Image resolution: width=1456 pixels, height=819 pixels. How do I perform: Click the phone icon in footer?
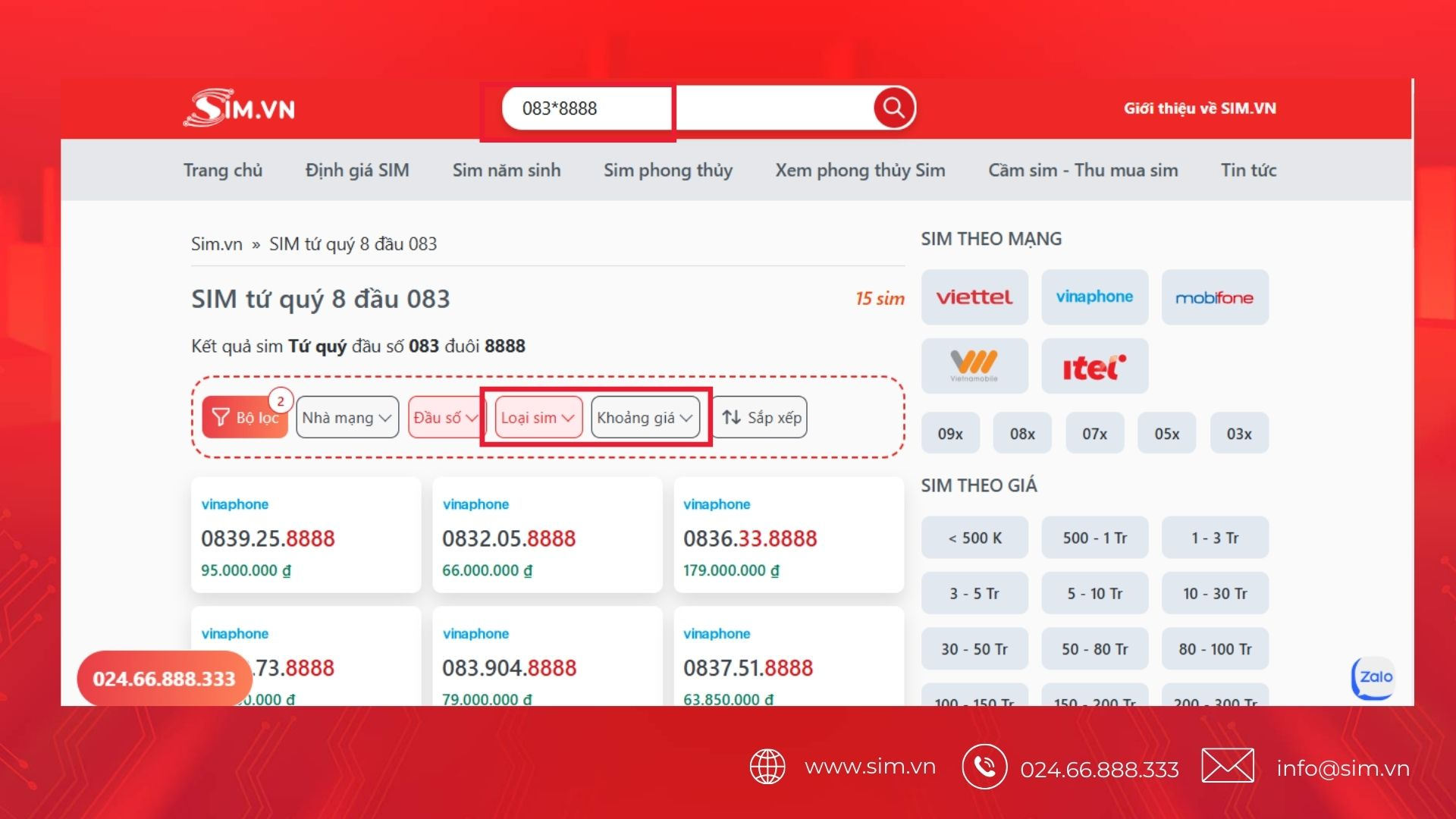984,767
